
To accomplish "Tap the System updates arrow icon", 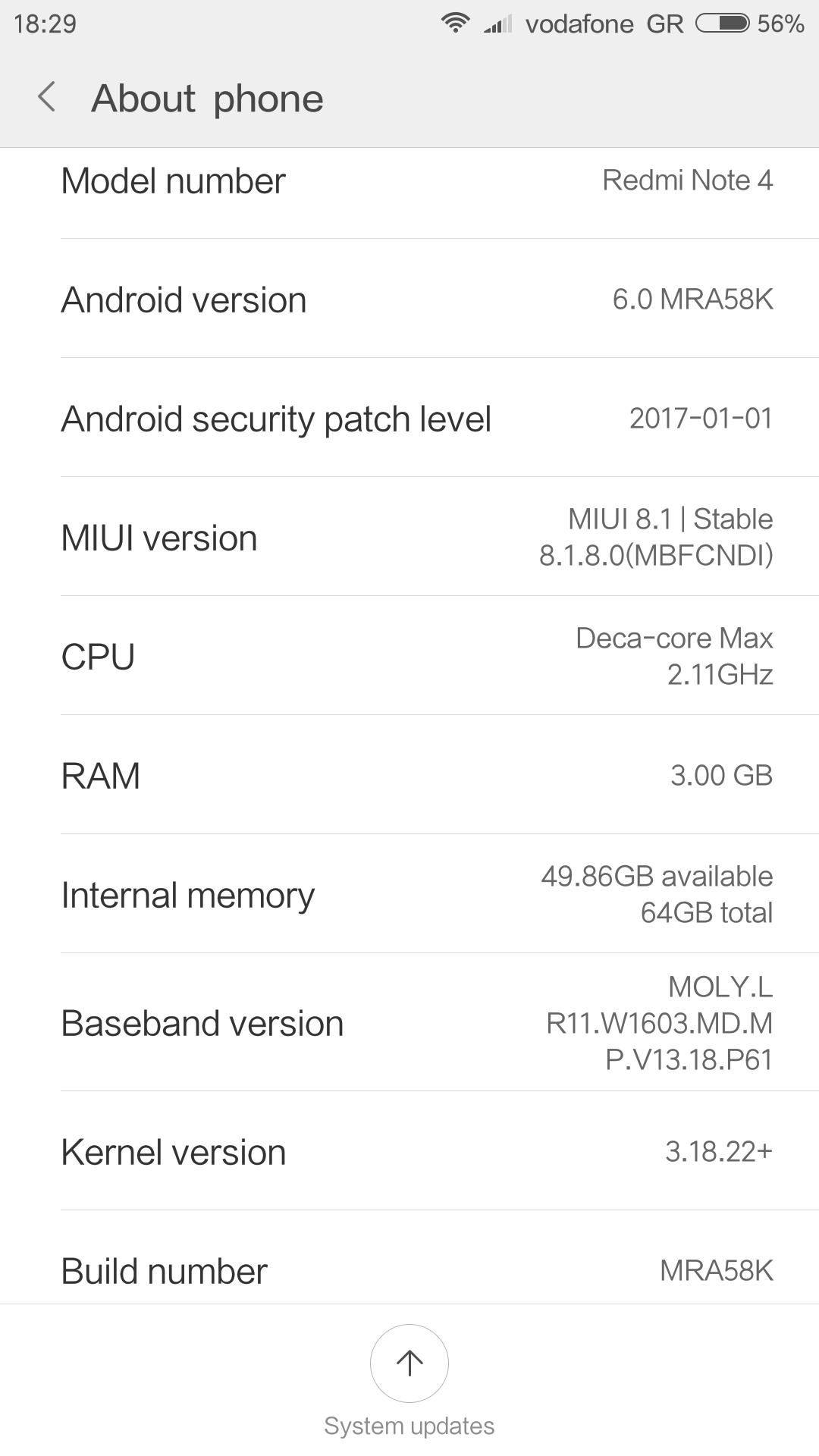I will tap(409, 1363).
